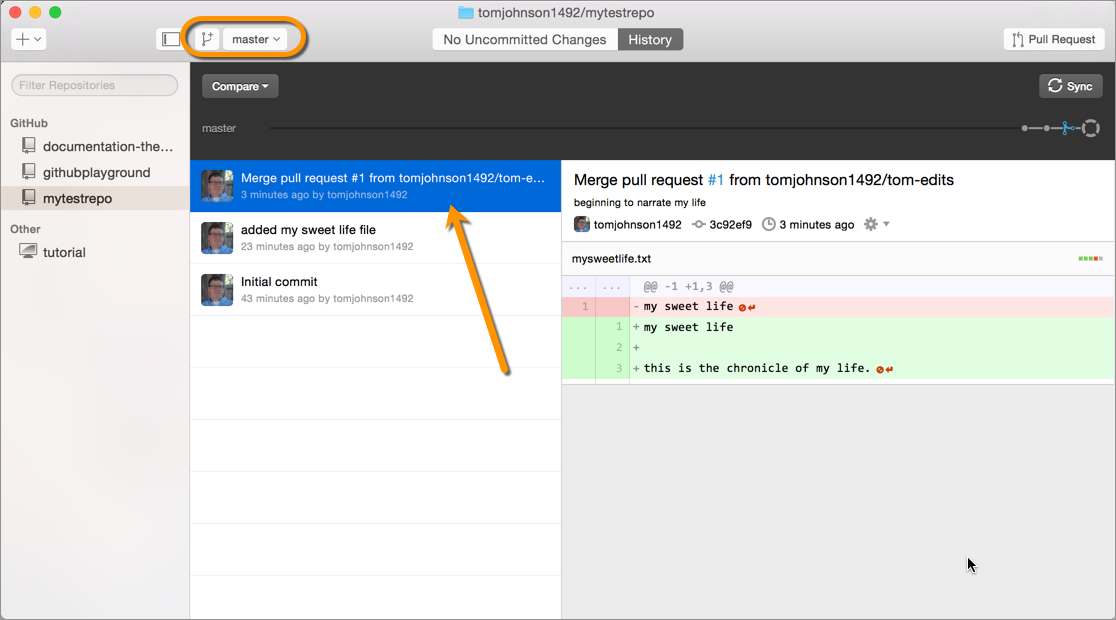Switch to the History tab
This screenshot has height=620, width=1116.
pos(650,39)
